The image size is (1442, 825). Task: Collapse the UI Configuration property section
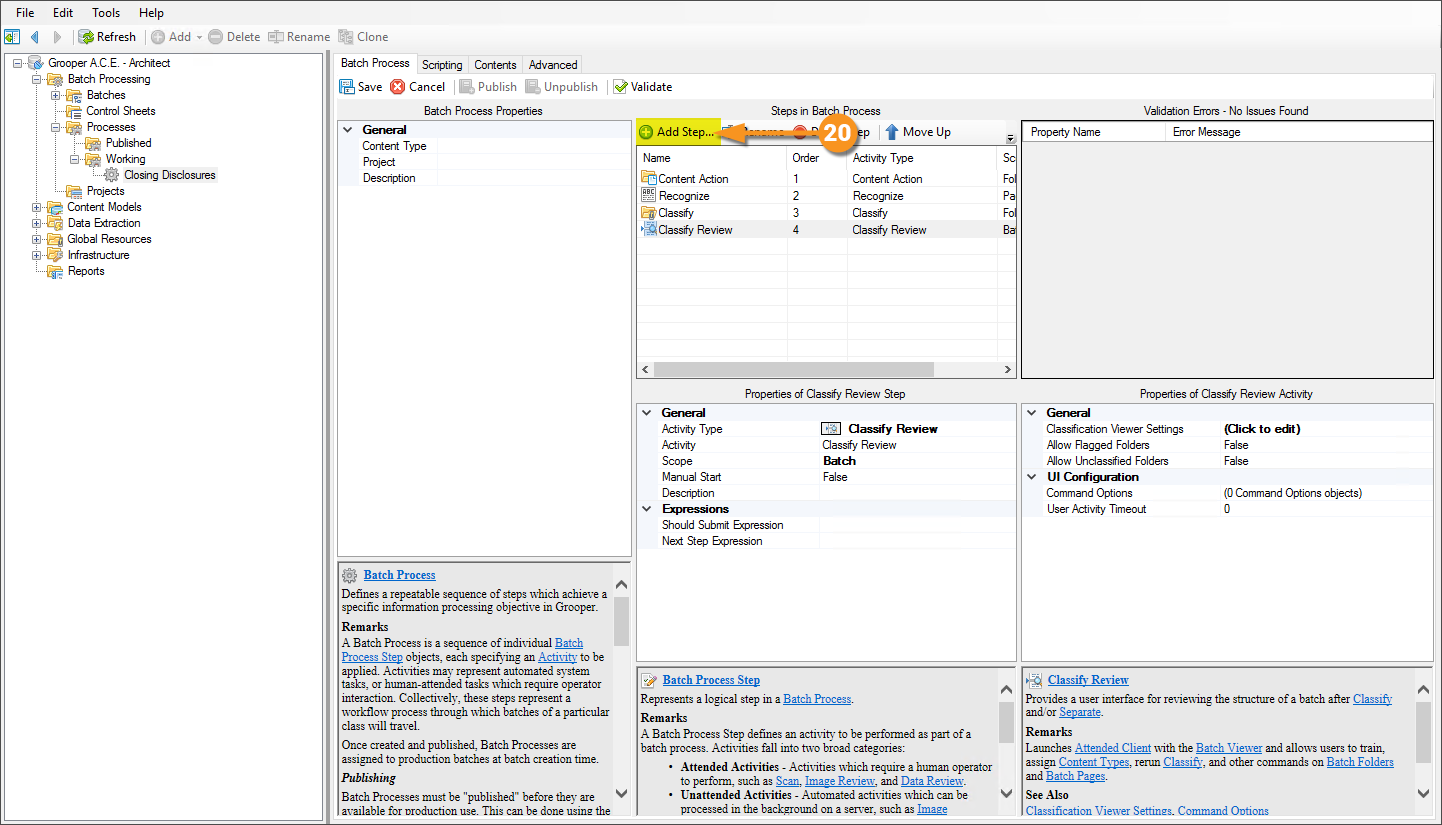click(x=1030, y=477)
